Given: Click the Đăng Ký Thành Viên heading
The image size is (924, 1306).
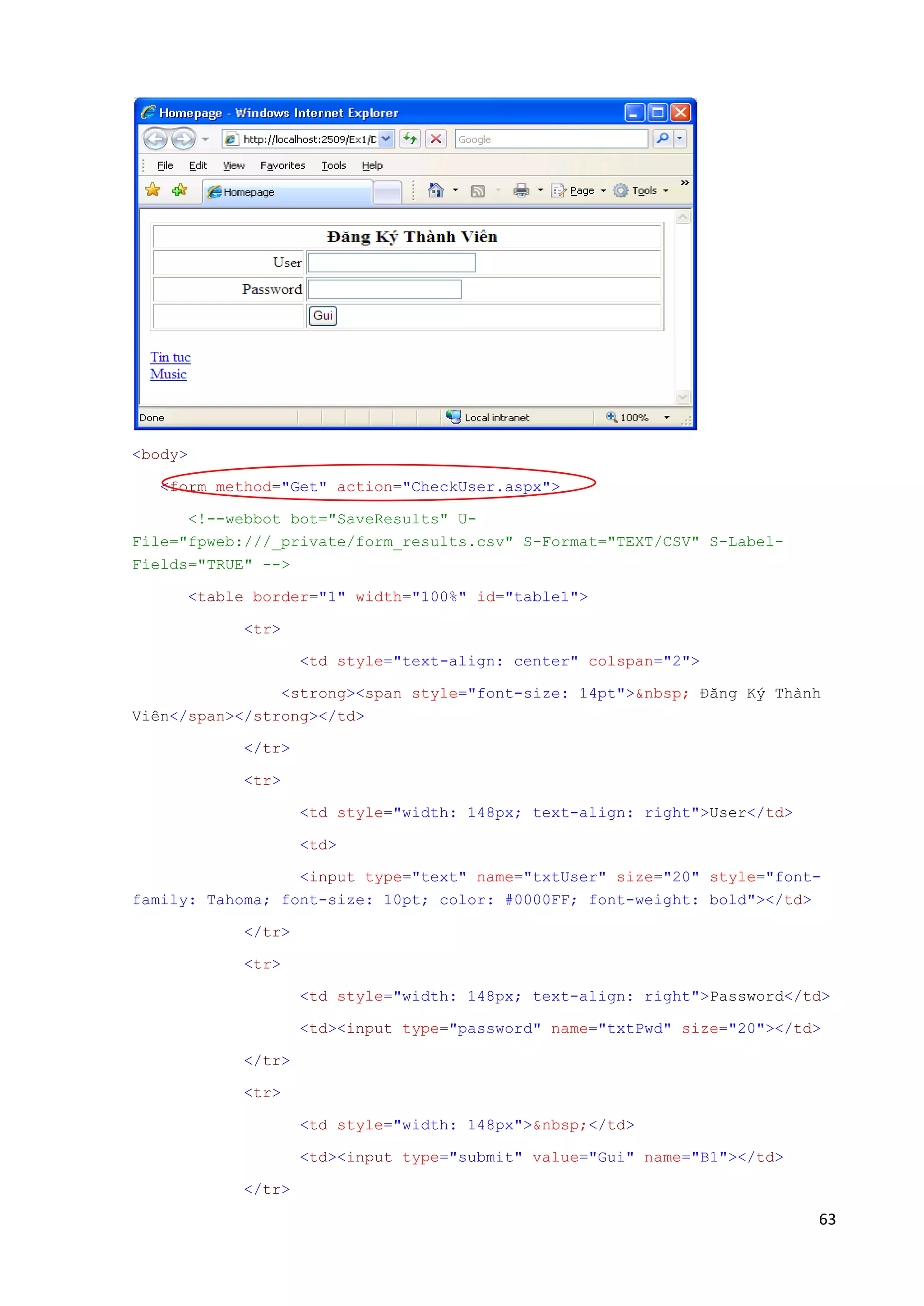Looking at the screenshot, I should pos(412,237).
